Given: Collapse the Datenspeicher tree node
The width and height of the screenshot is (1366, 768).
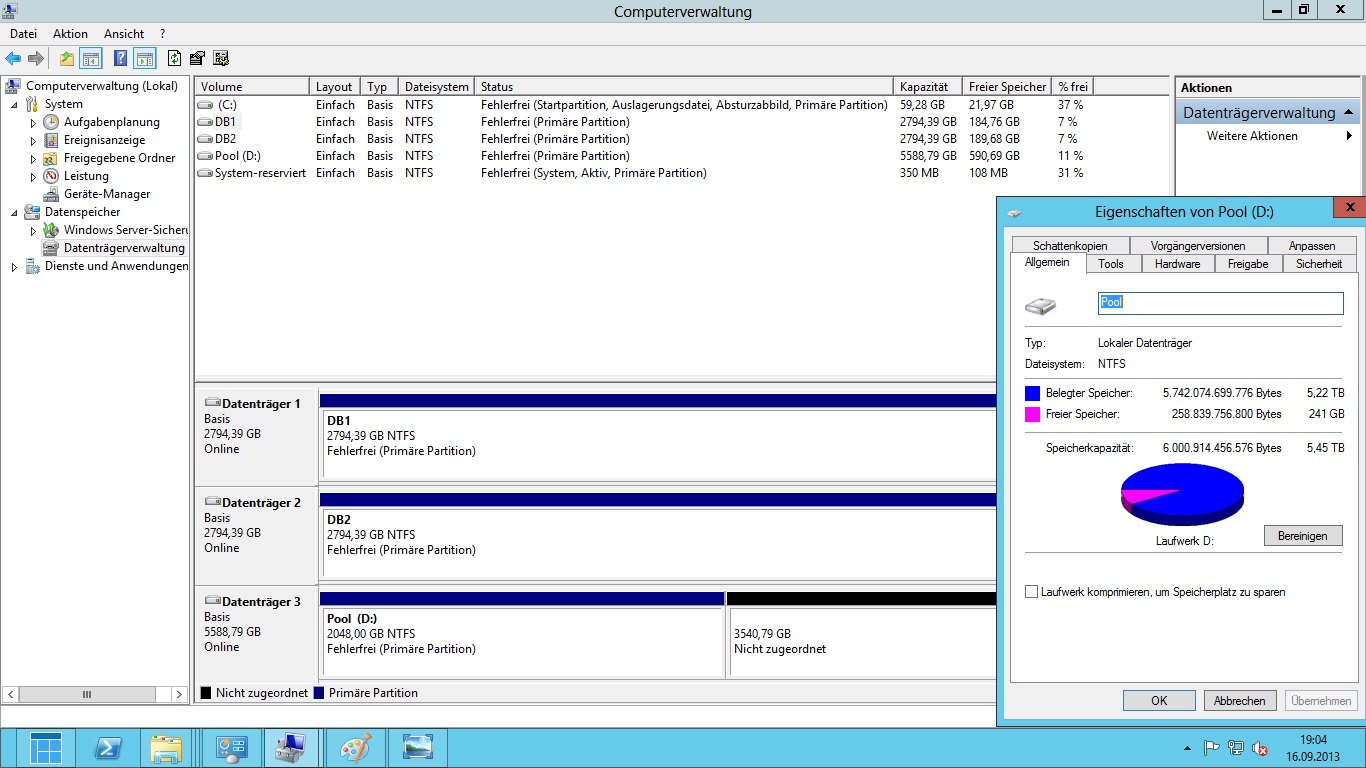Looking at the screenshot, I should [14, 212].
